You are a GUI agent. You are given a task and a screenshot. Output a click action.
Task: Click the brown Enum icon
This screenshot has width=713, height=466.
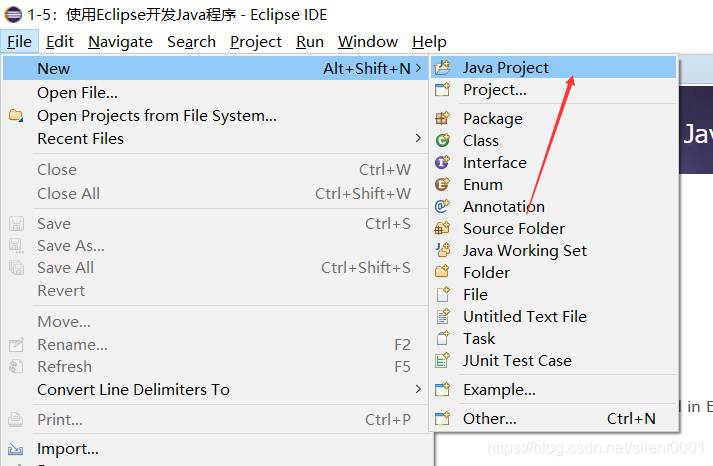pyautogui.click(x=442, y=185)
